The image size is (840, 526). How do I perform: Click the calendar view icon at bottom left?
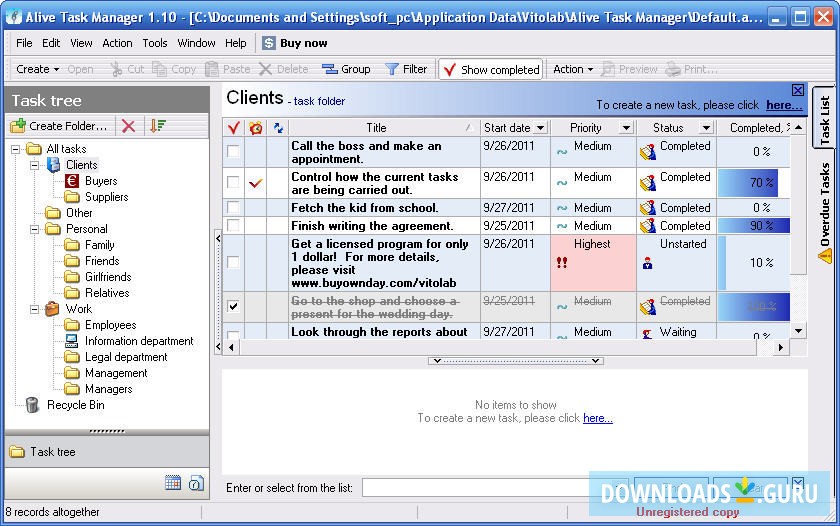(x=173, y=483)
